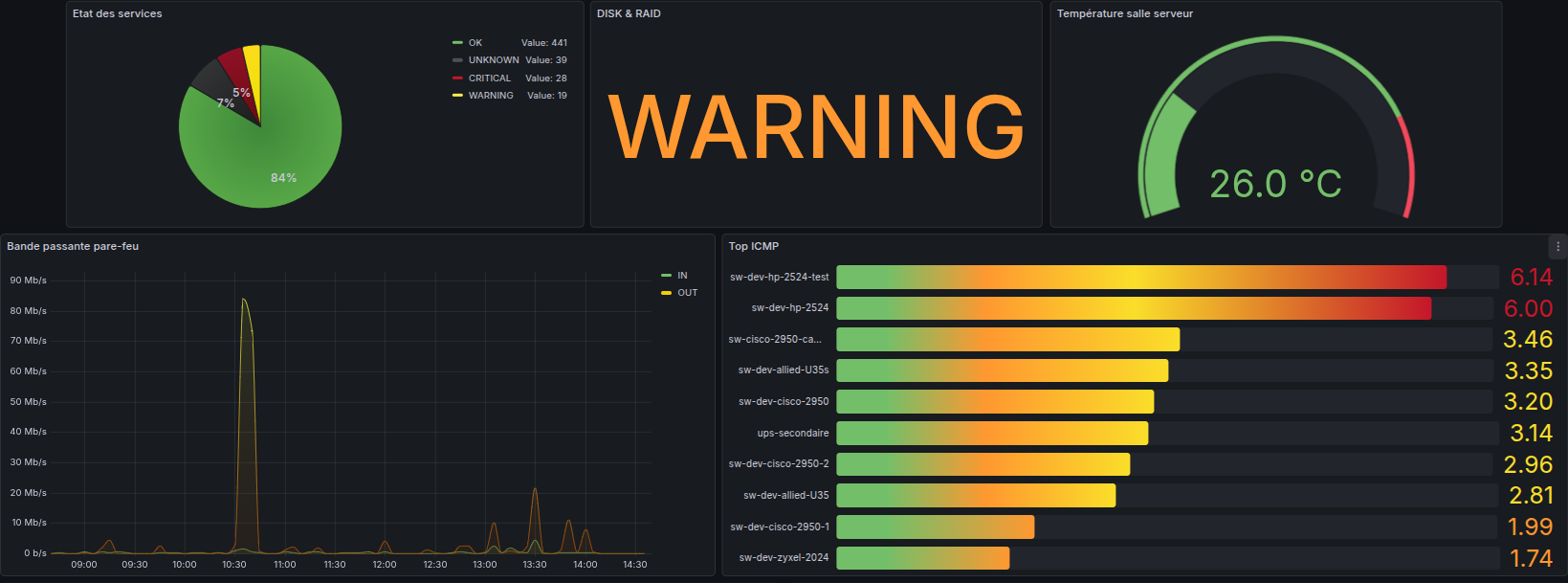This screenshot has width=1568, height=583.
Task: Click the large orange WARNING status text
Action: point(816,127)
